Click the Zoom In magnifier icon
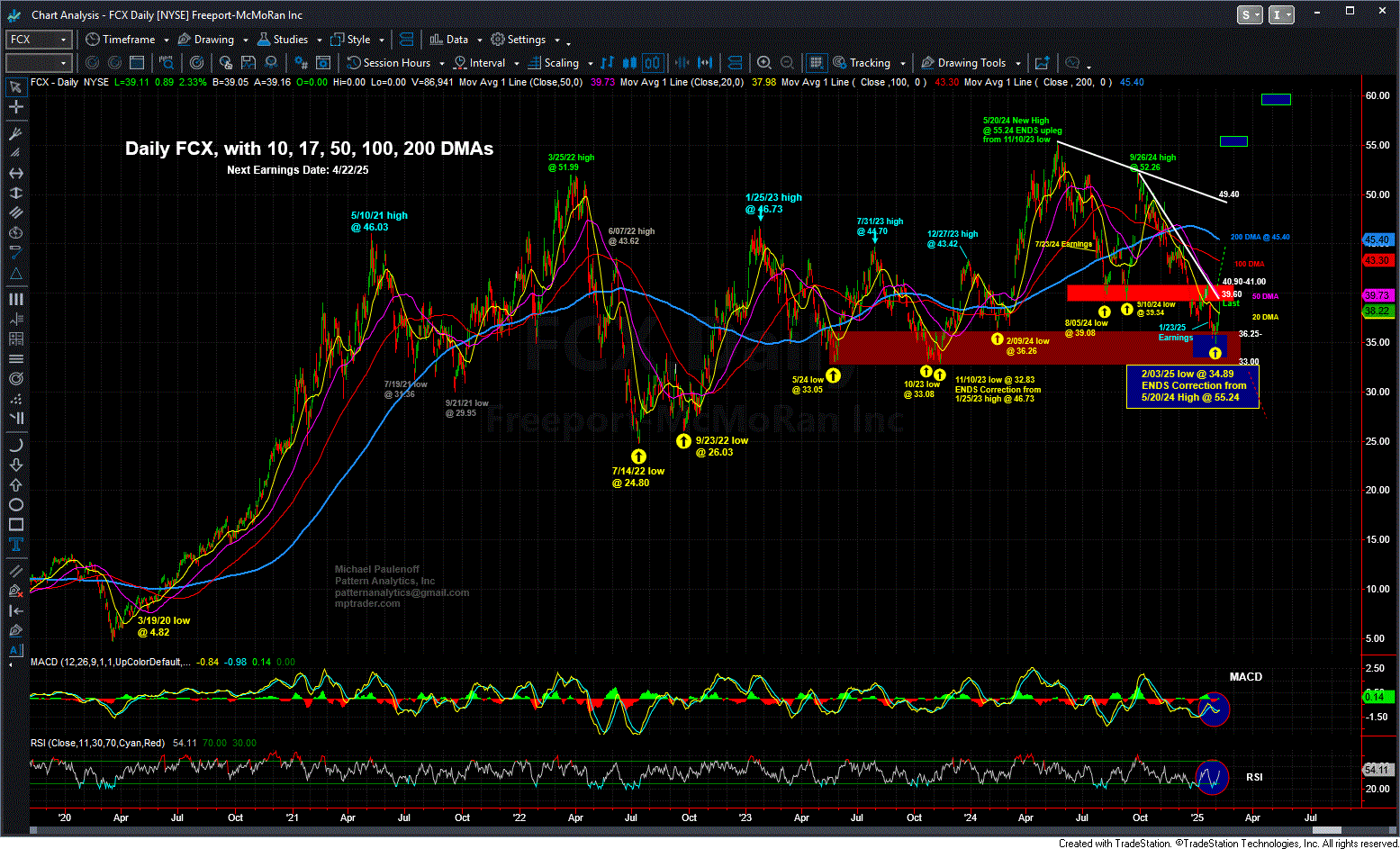 [764, 63]
